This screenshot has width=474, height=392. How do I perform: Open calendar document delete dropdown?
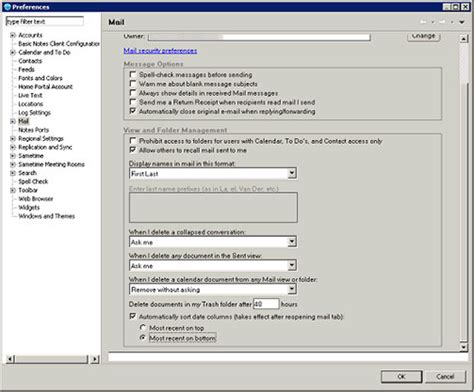pyautogui.click(x=292, y=289)
